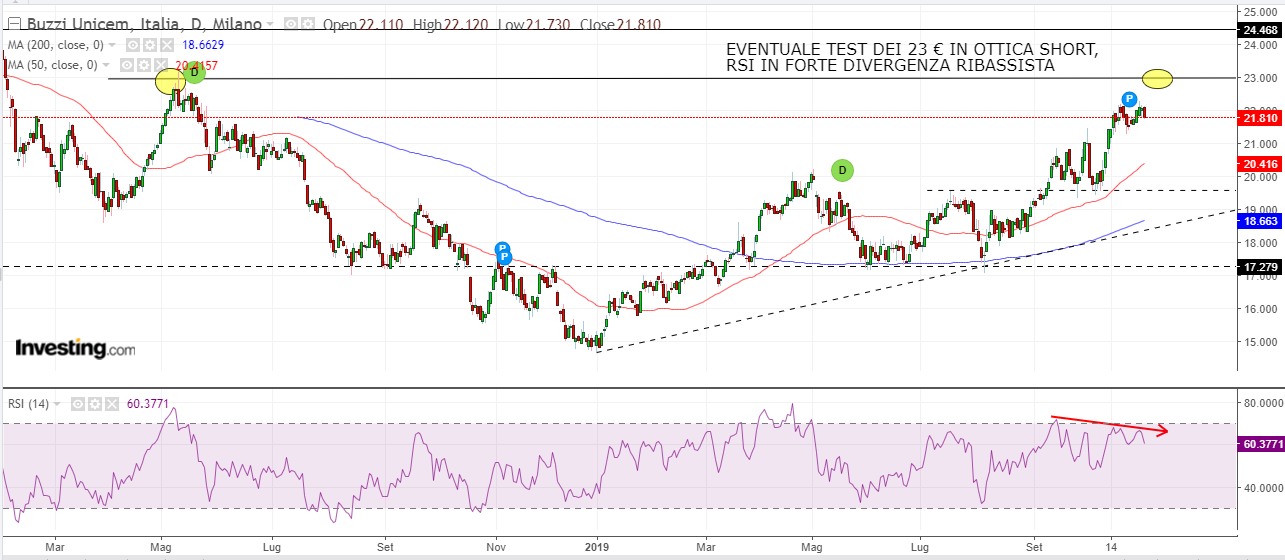Open MA 50 indicator settings gear
The image size is (1285, 560).
pyautogui.click(x=144, y=65)
